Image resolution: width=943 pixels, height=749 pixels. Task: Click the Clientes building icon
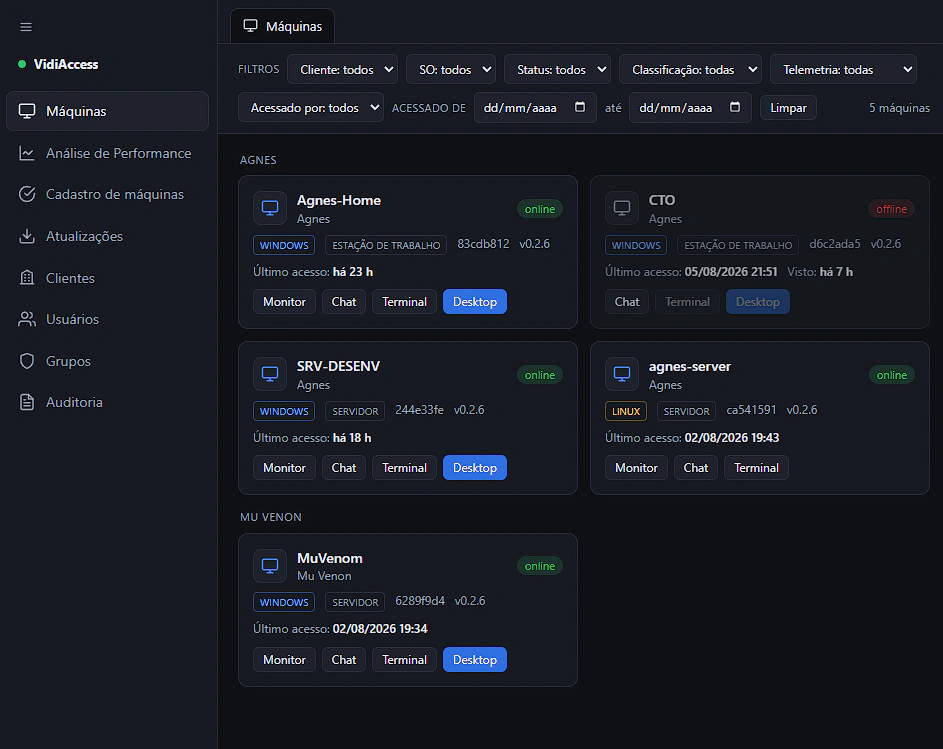pyautogui.click(x=26, y=278)
